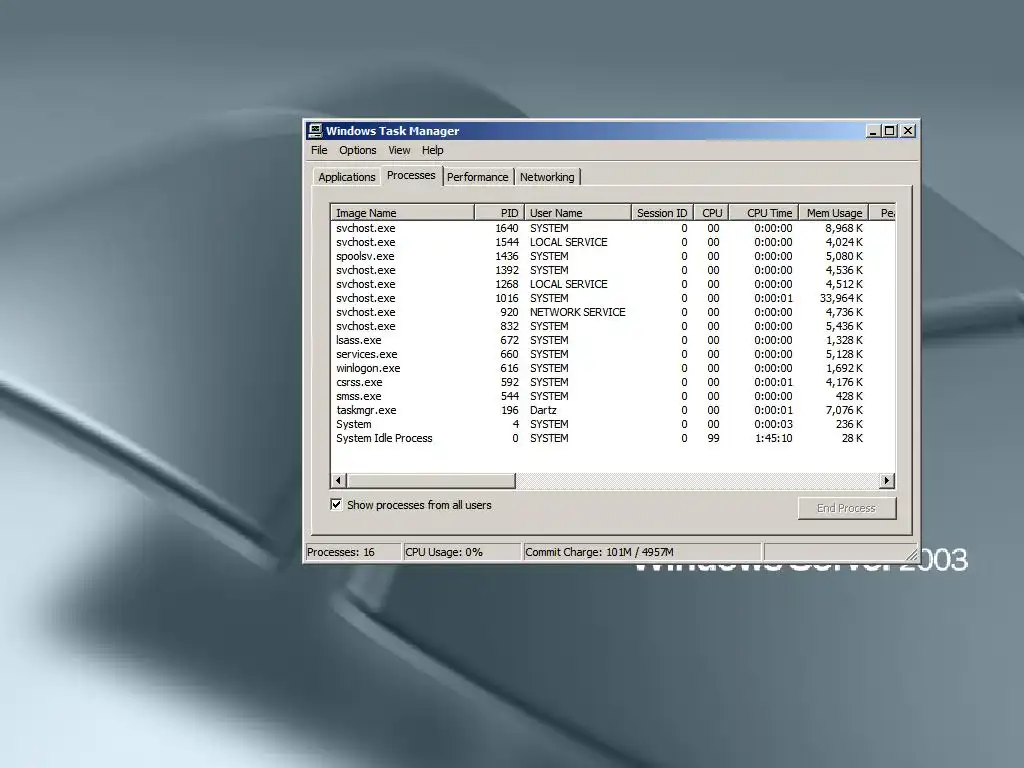Click the Task Manager title bar icon
This screenshot has width=1024, height=768.
(x=315, y=131)
